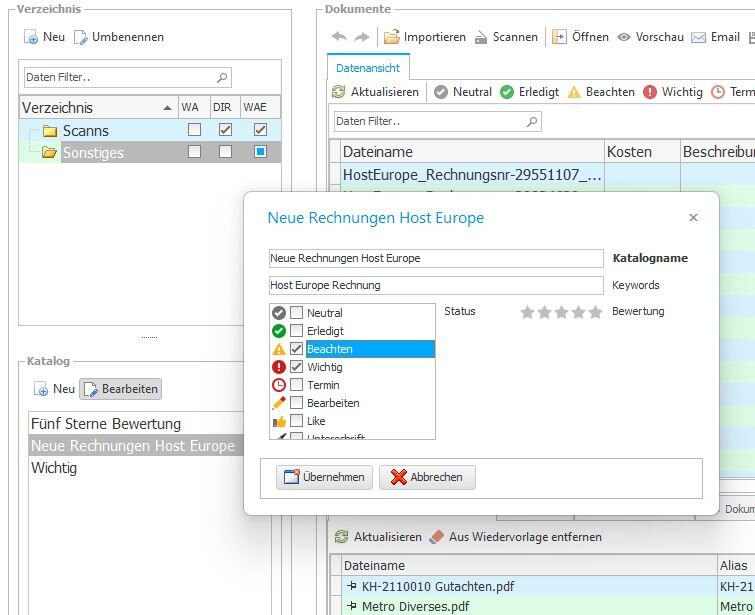
Task: Click the Keywords input field
Action: tap(436, 285)
